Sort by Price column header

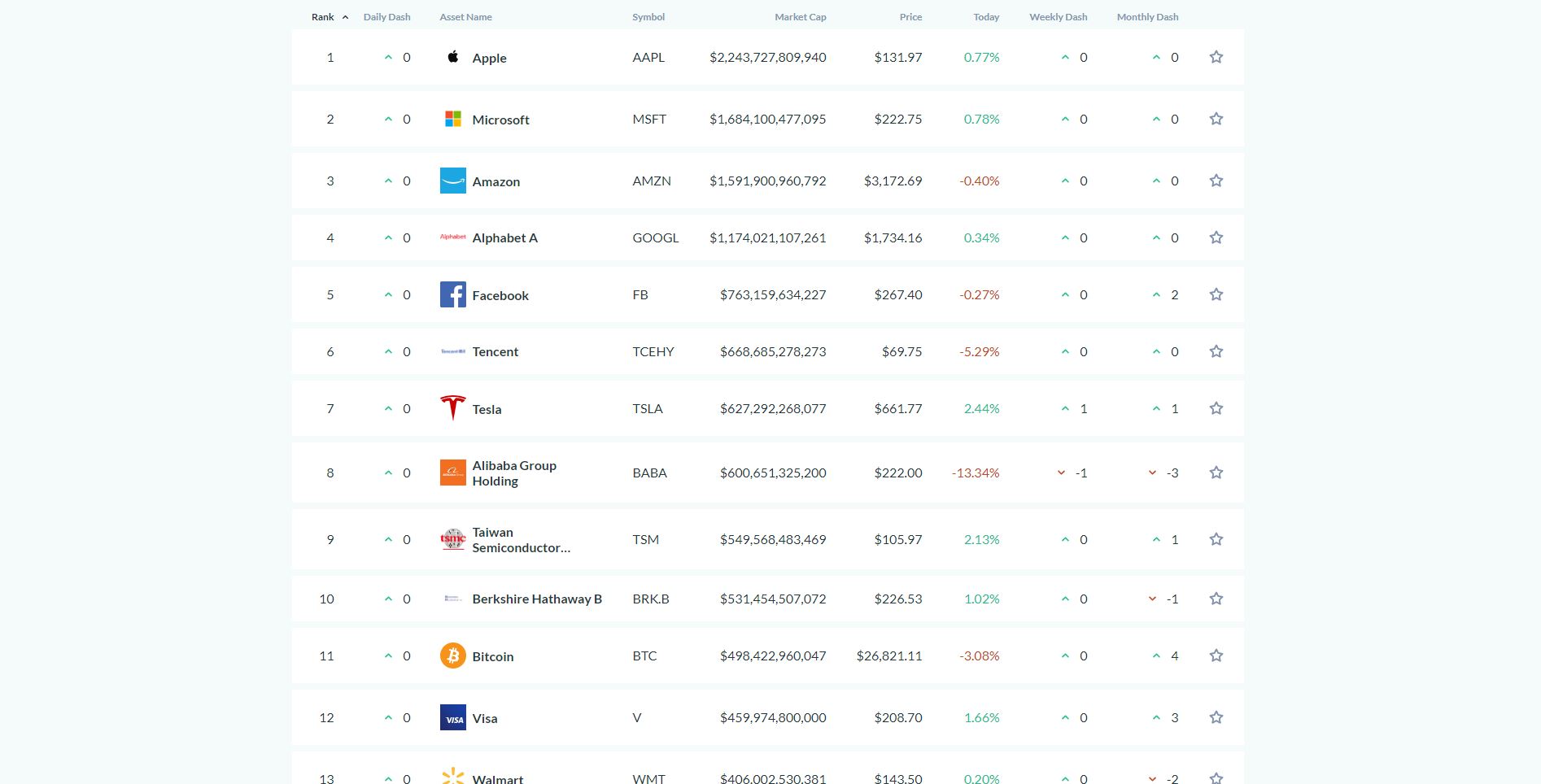tap(910, 17)
